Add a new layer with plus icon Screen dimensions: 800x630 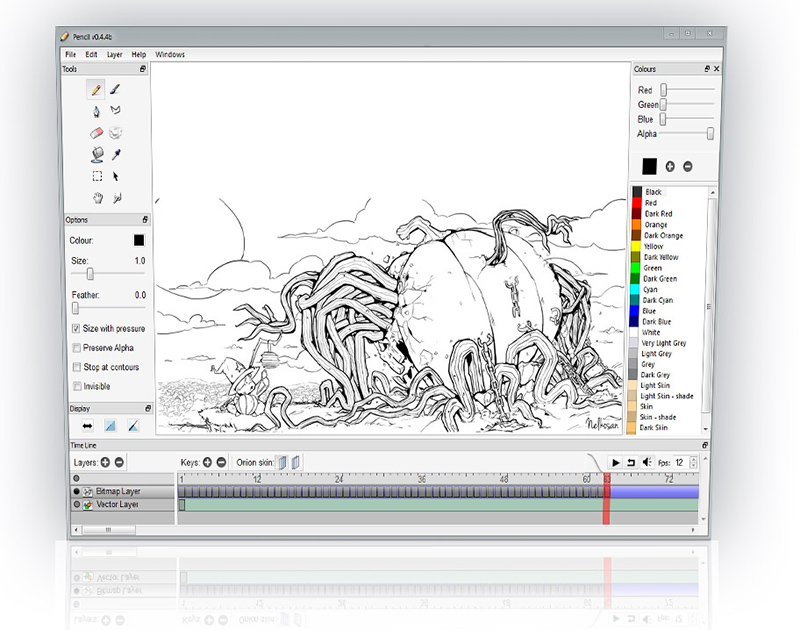(x=105, y=463)
